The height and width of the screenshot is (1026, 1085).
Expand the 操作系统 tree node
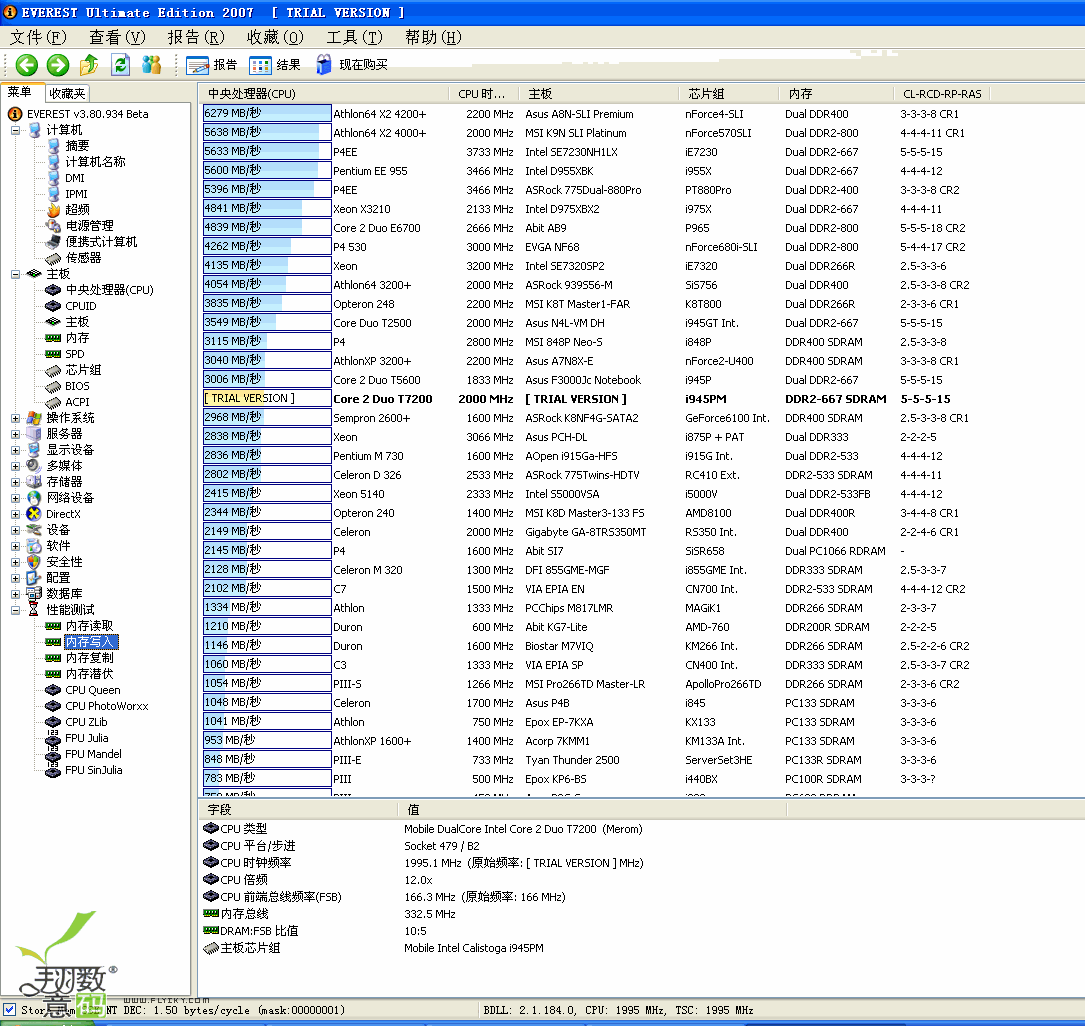15,418
